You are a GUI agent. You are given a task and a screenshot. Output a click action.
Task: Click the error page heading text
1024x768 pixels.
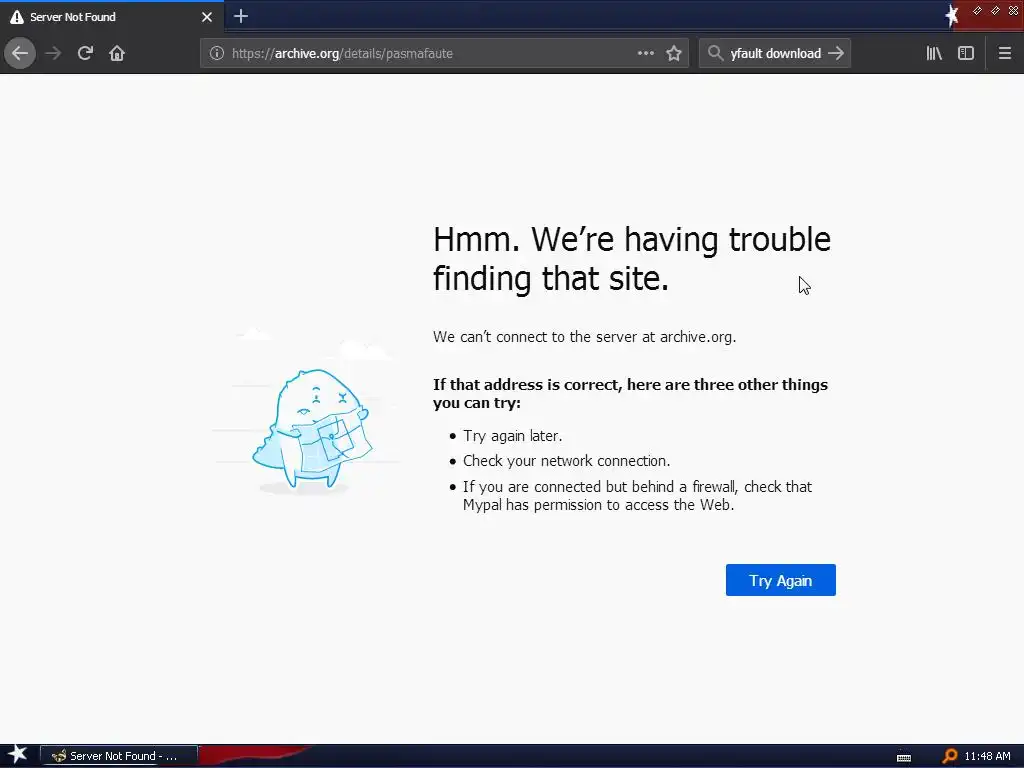pos(632,259)
